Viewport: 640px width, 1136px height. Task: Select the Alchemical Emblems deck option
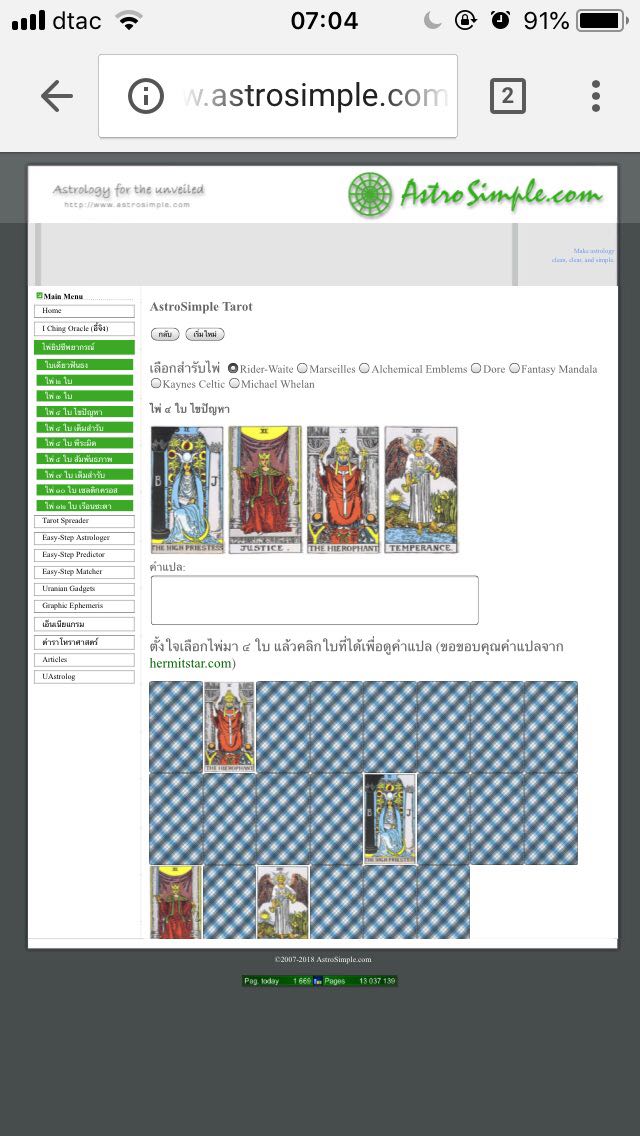365,368
